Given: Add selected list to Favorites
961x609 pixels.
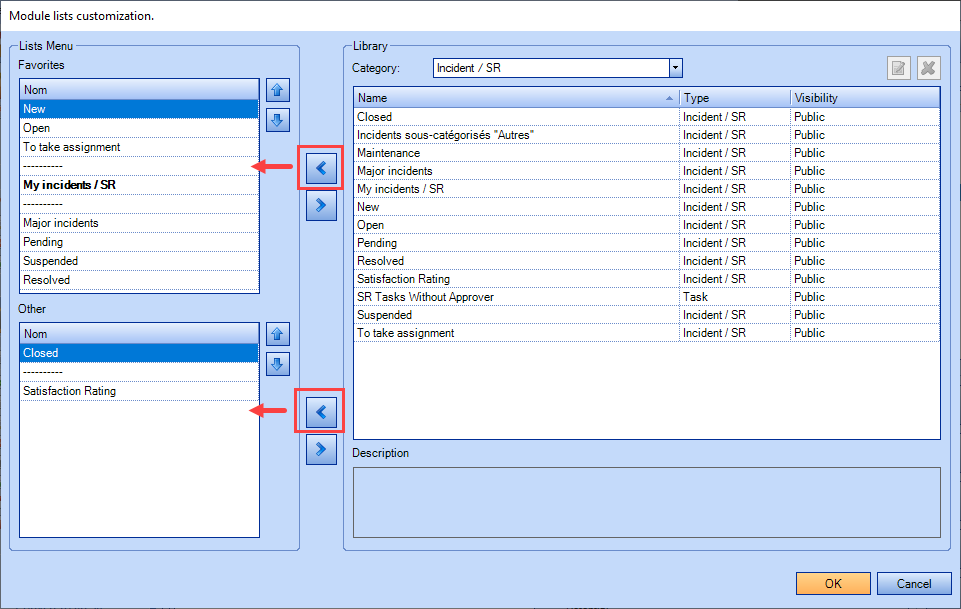Looking at the screenshot, I should pyautogui.click(x=320, y=168).
